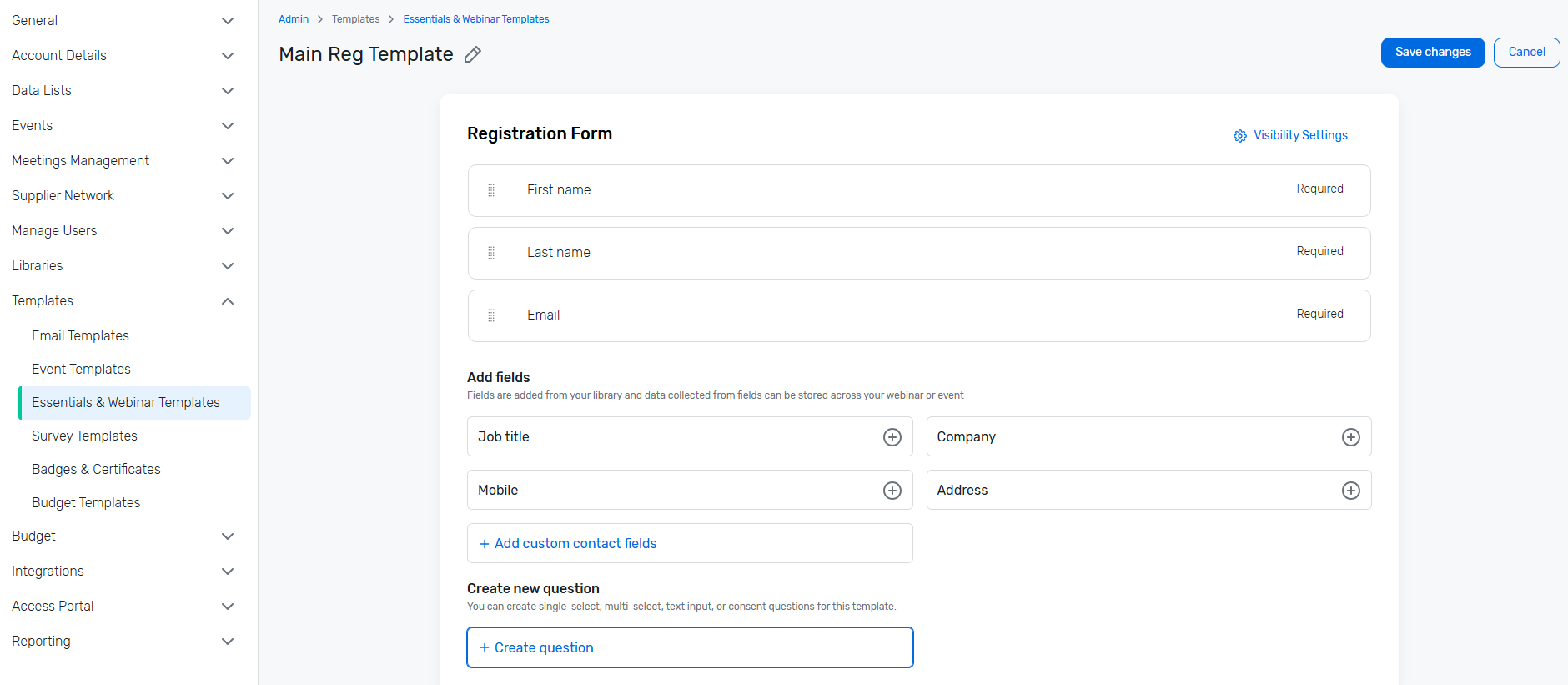Collapse the Templates sidebar section
This screenshot has height=685, width=1568.
(228, 301)
